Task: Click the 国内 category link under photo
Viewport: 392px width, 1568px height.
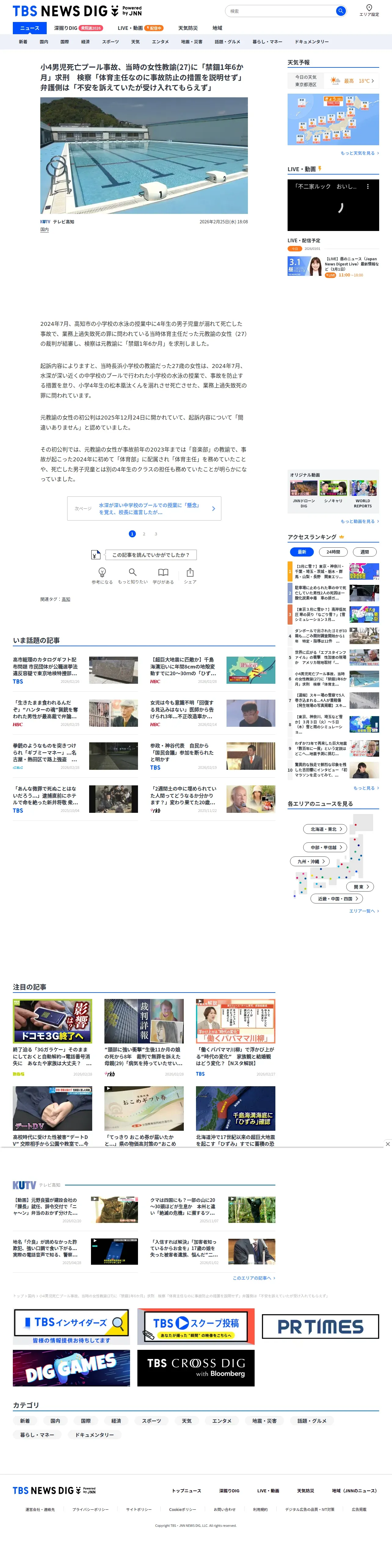Action: (x=45, y=230)
